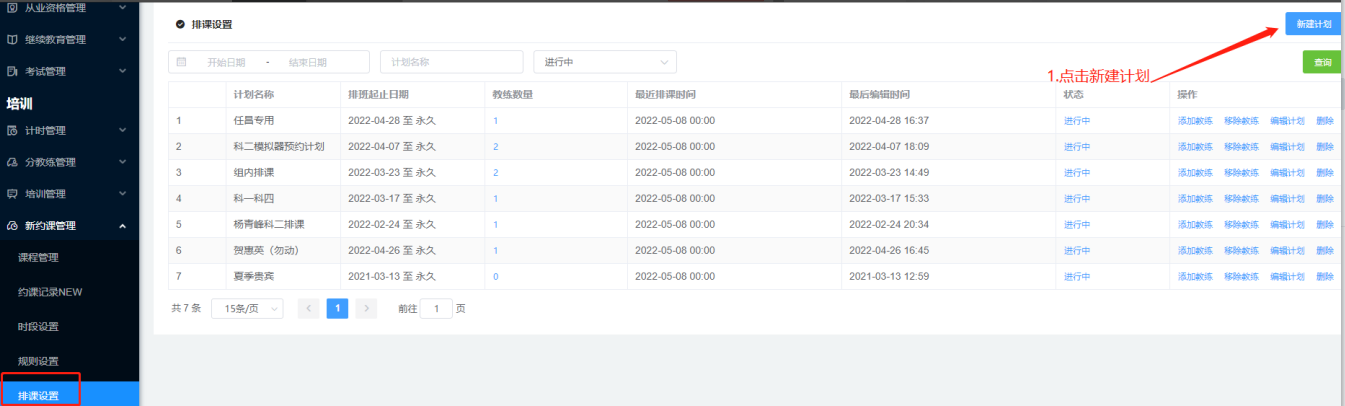The height and width of the screenshot is (406, 1345).
Task: Click 添加教练 for 杨青峰科二排课 row
Action: click(x=1195, y=225)
